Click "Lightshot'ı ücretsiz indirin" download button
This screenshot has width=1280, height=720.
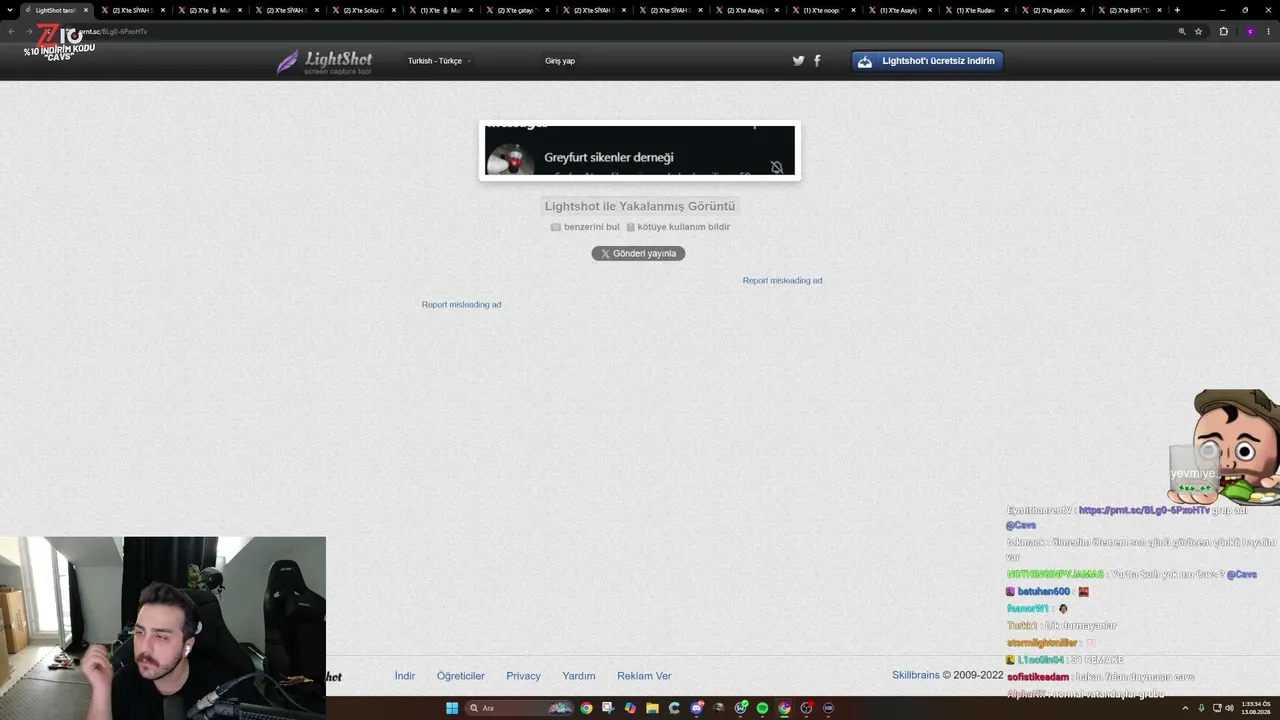pos(927,61)
